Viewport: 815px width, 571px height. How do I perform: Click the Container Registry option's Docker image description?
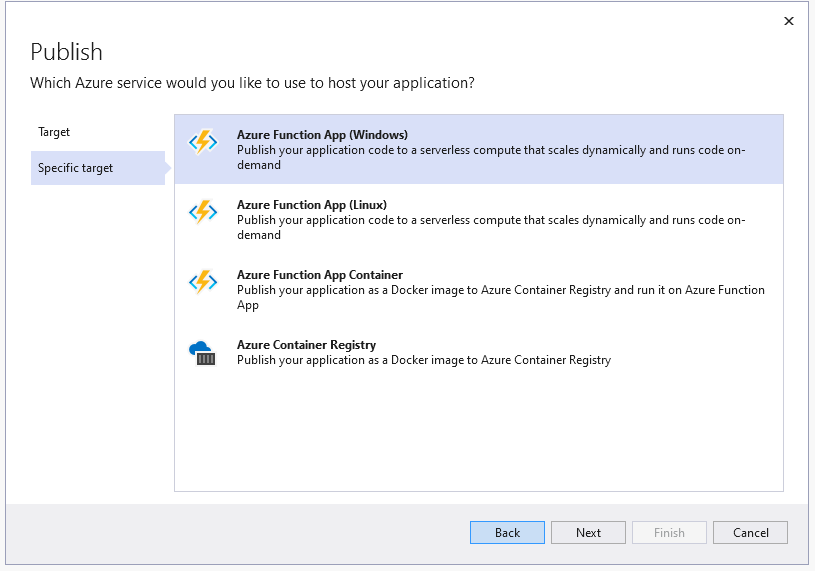[423, 360]
